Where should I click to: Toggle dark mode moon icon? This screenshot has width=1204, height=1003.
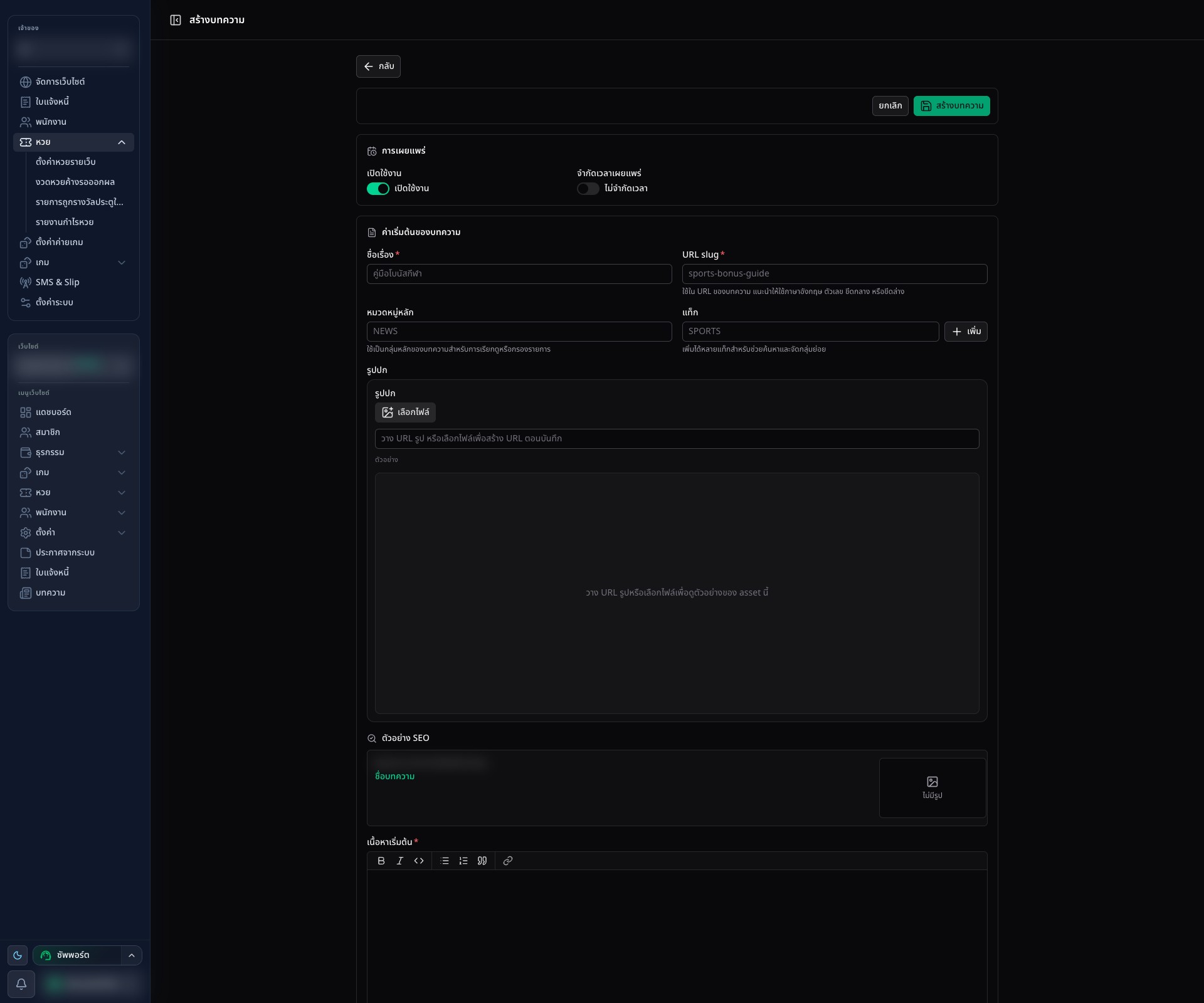(18, 955)
